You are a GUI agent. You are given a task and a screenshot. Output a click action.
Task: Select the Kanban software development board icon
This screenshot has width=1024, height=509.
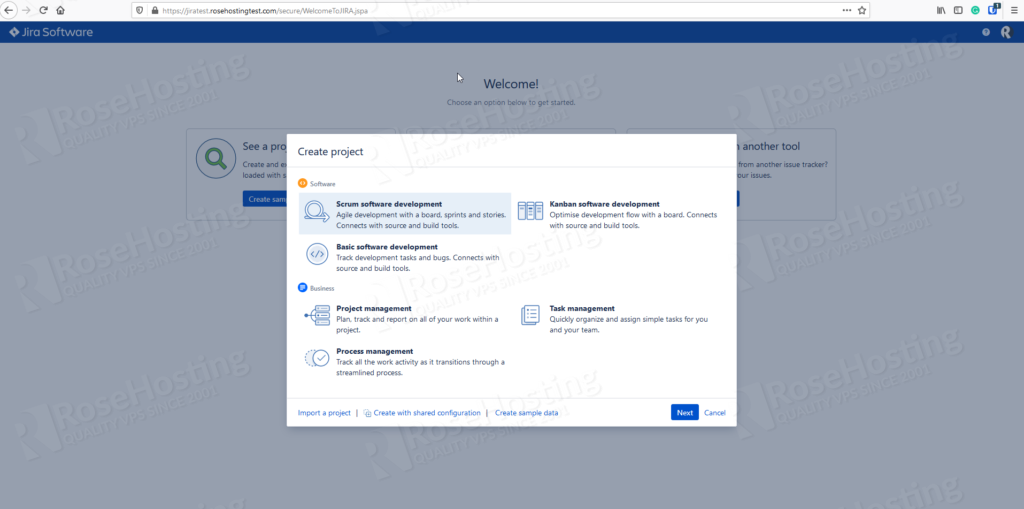coord(530,211)
